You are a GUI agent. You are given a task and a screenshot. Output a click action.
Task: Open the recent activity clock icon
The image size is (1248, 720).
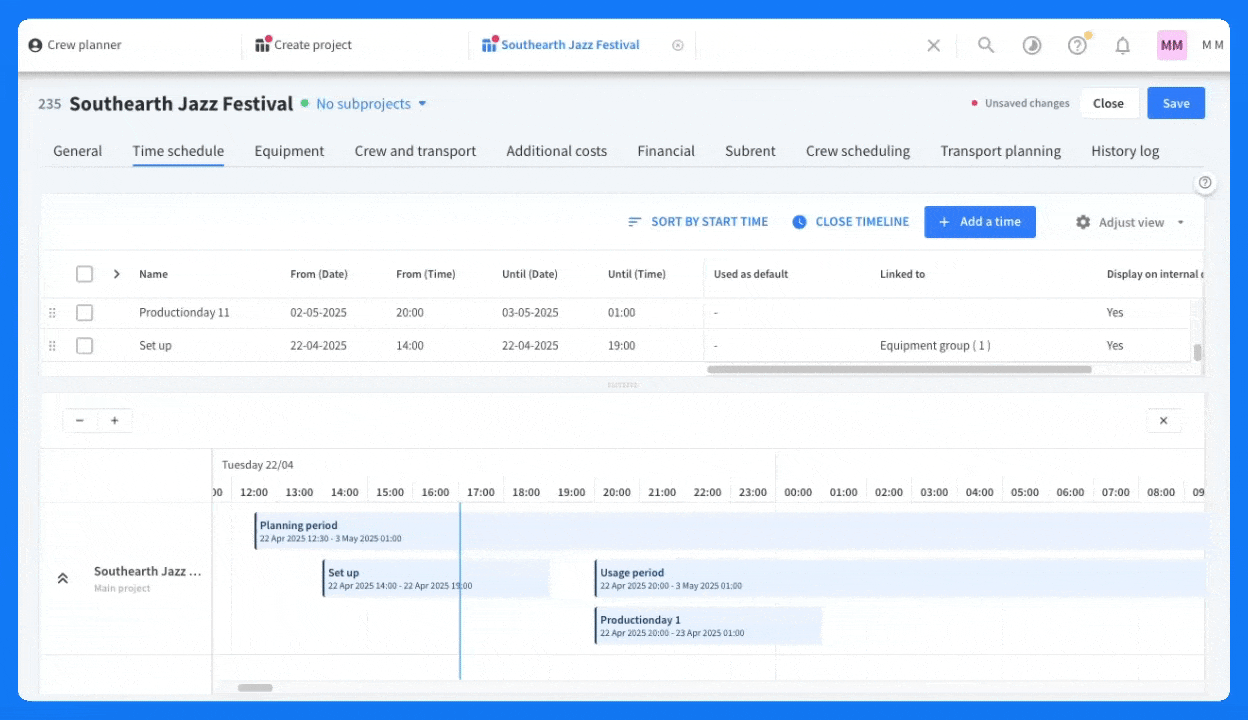pos(1032,45)
